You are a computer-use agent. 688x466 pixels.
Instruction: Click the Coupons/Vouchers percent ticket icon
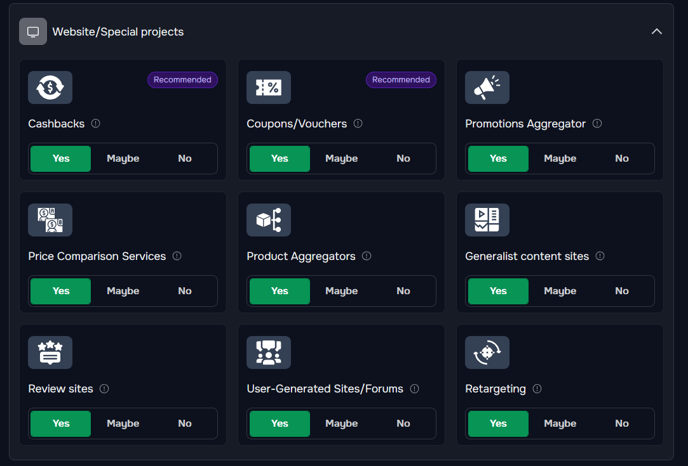click(269, 87)
